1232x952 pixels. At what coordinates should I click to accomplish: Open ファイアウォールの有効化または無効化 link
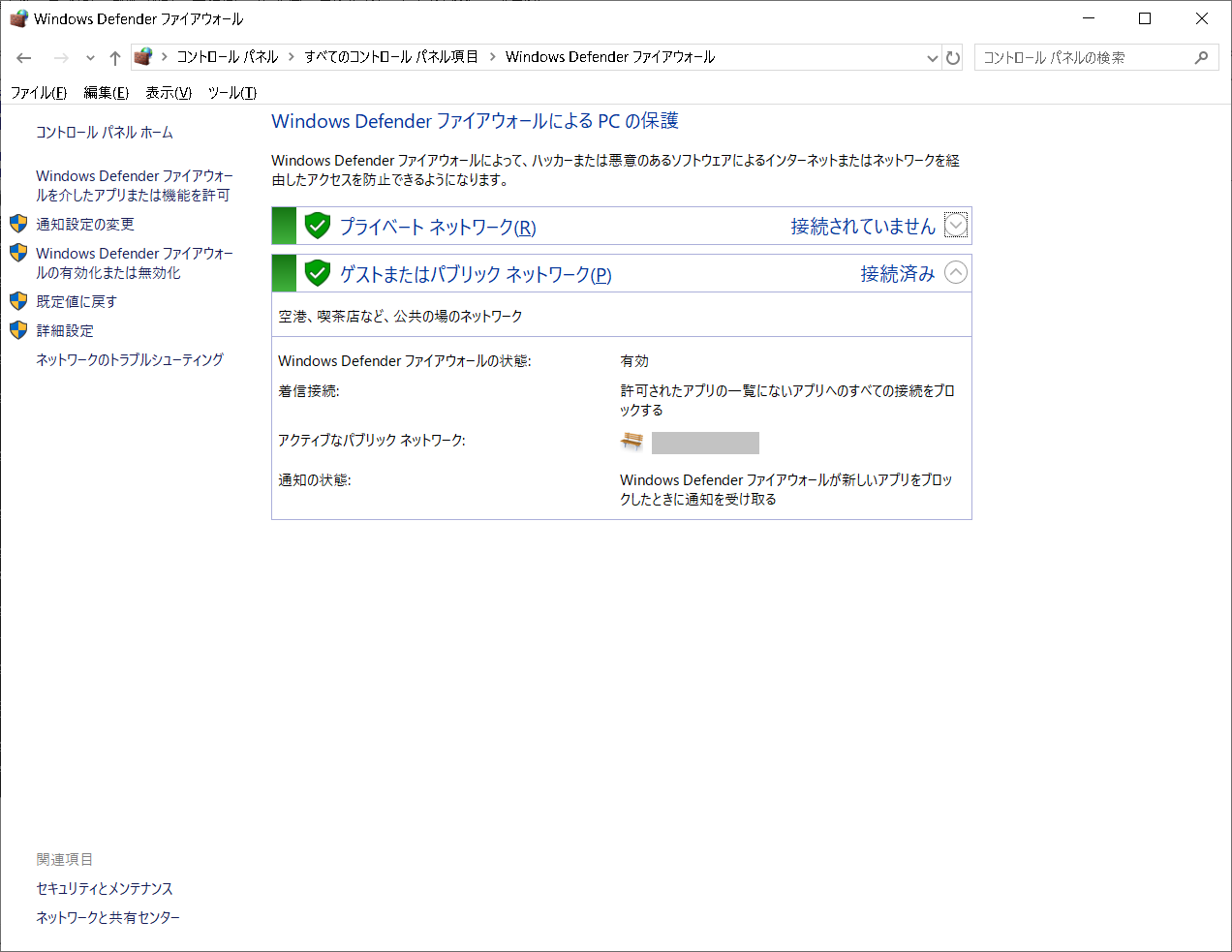(135, 262)
